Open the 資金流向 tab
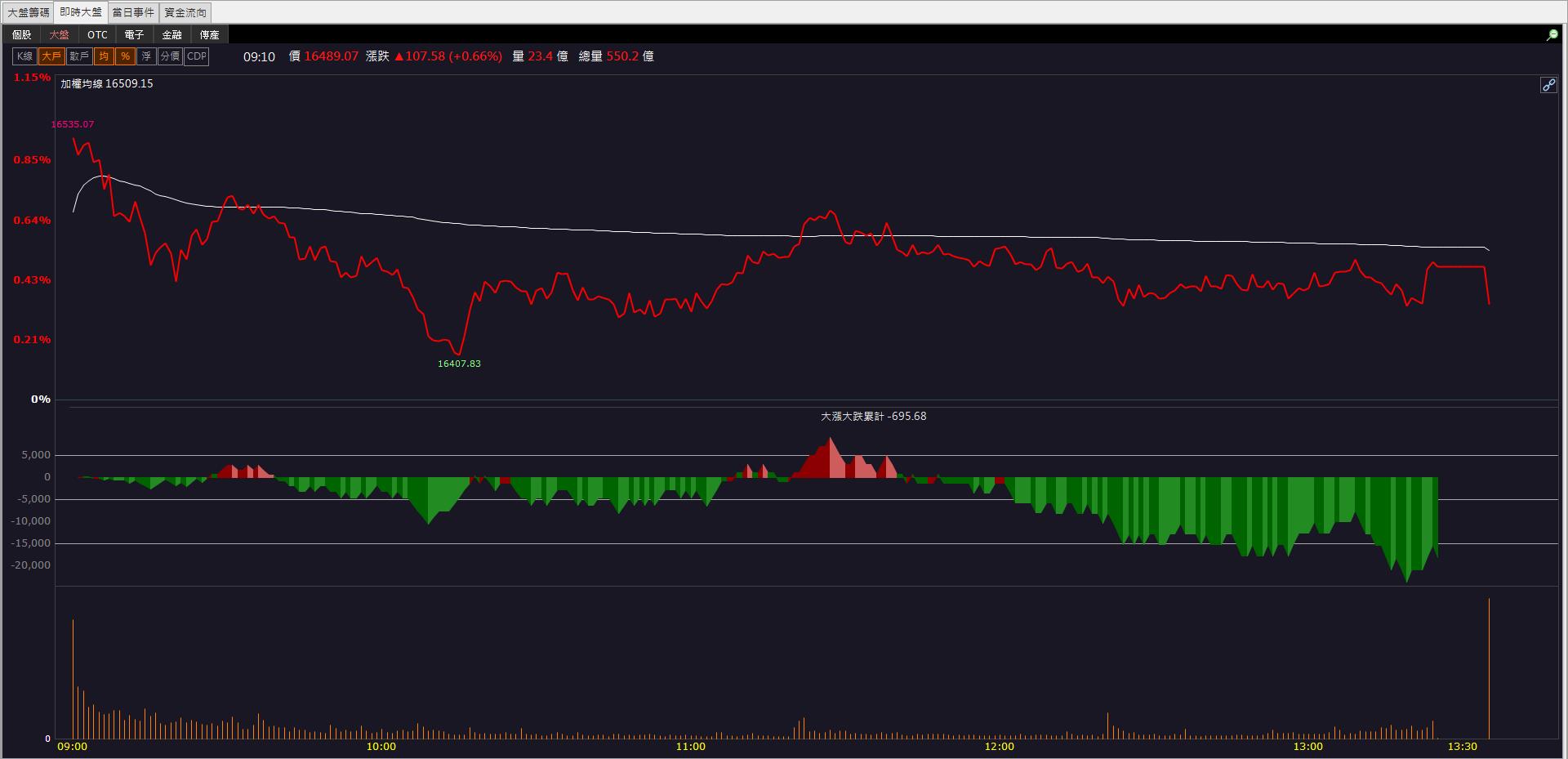The height and width of the screenshot is (759, 1568). point(185,13)
